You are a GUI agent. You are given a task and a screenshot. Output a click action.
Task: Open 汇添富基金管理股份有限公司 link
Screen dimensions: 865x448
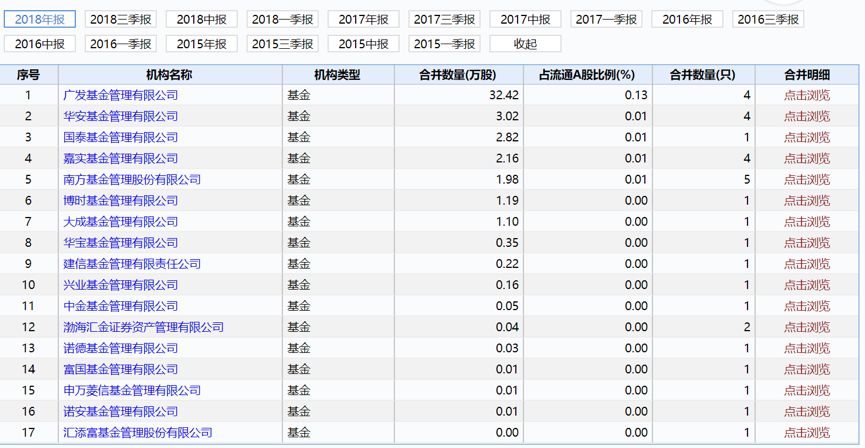138,433
